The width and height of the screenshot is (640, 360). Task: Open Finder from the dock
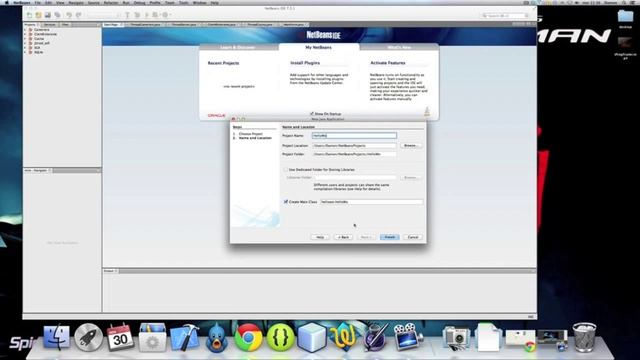[x=56, y=337]
